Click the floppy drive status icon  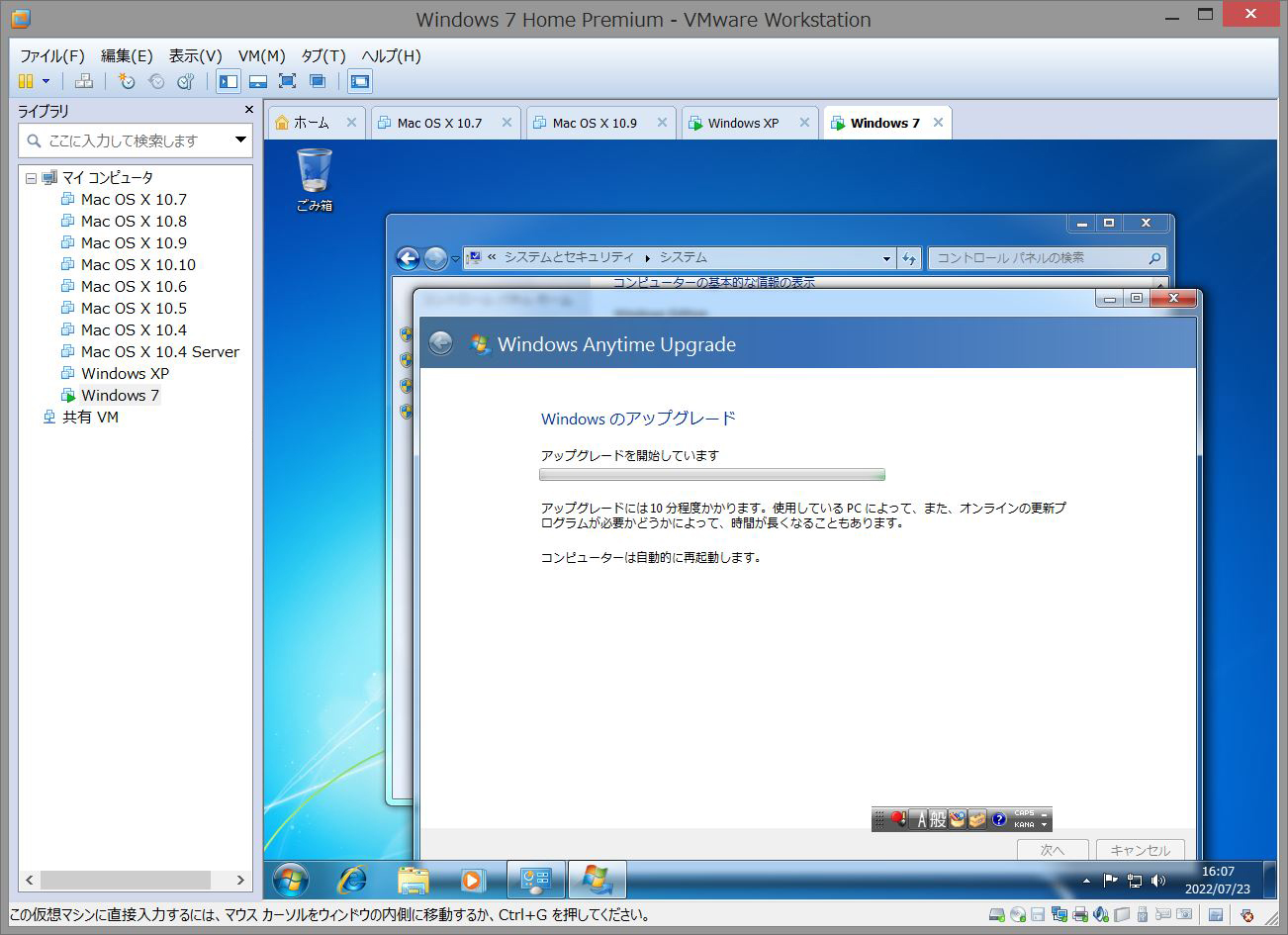click(1038, 915)
